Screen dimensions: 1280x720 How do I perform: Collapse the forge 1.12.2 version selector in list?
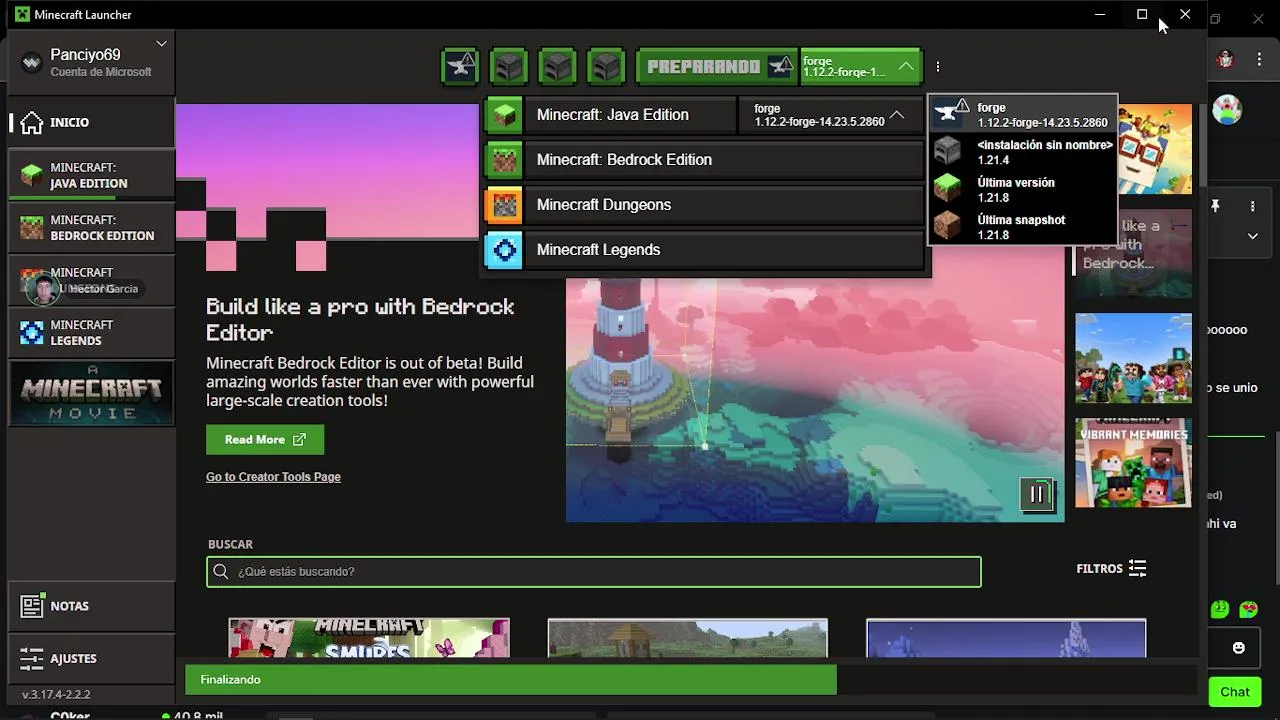click(897, 115)
